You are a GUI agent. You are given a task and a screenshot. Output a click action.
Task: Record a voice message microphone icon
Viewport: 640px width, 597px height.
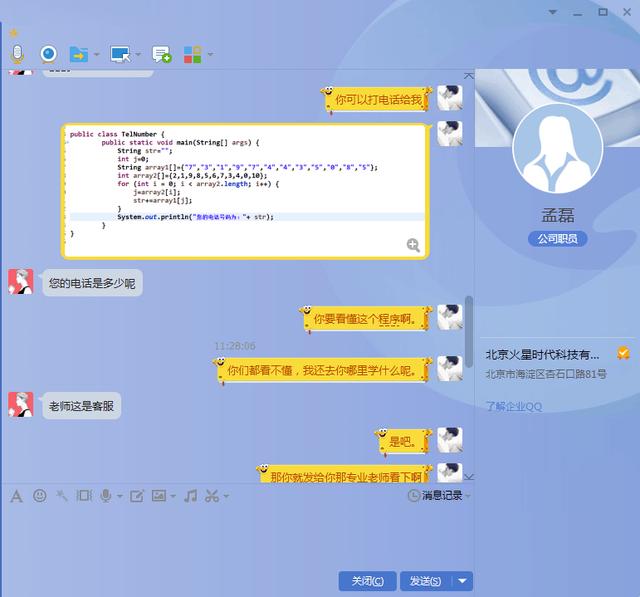click(x=106, y=496)
